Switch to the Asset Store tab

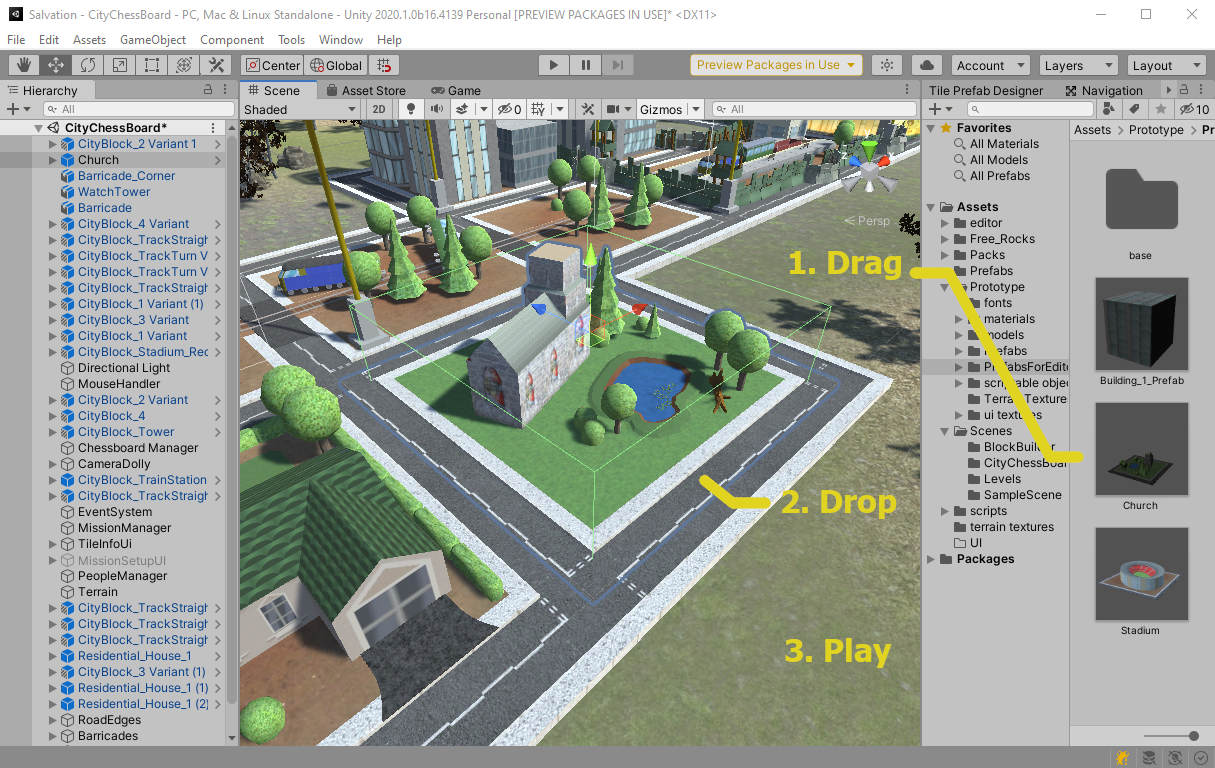[365, 90]
